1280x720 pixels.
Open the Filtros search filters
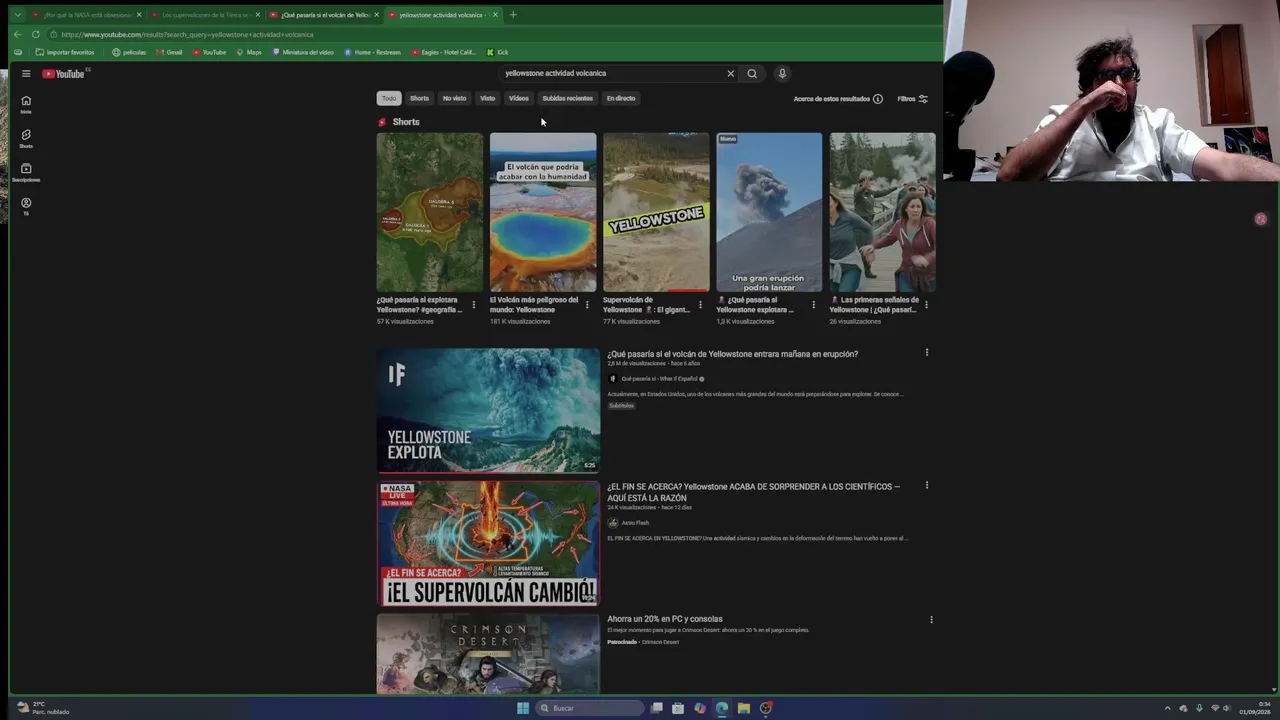click(x=913, y=99)
